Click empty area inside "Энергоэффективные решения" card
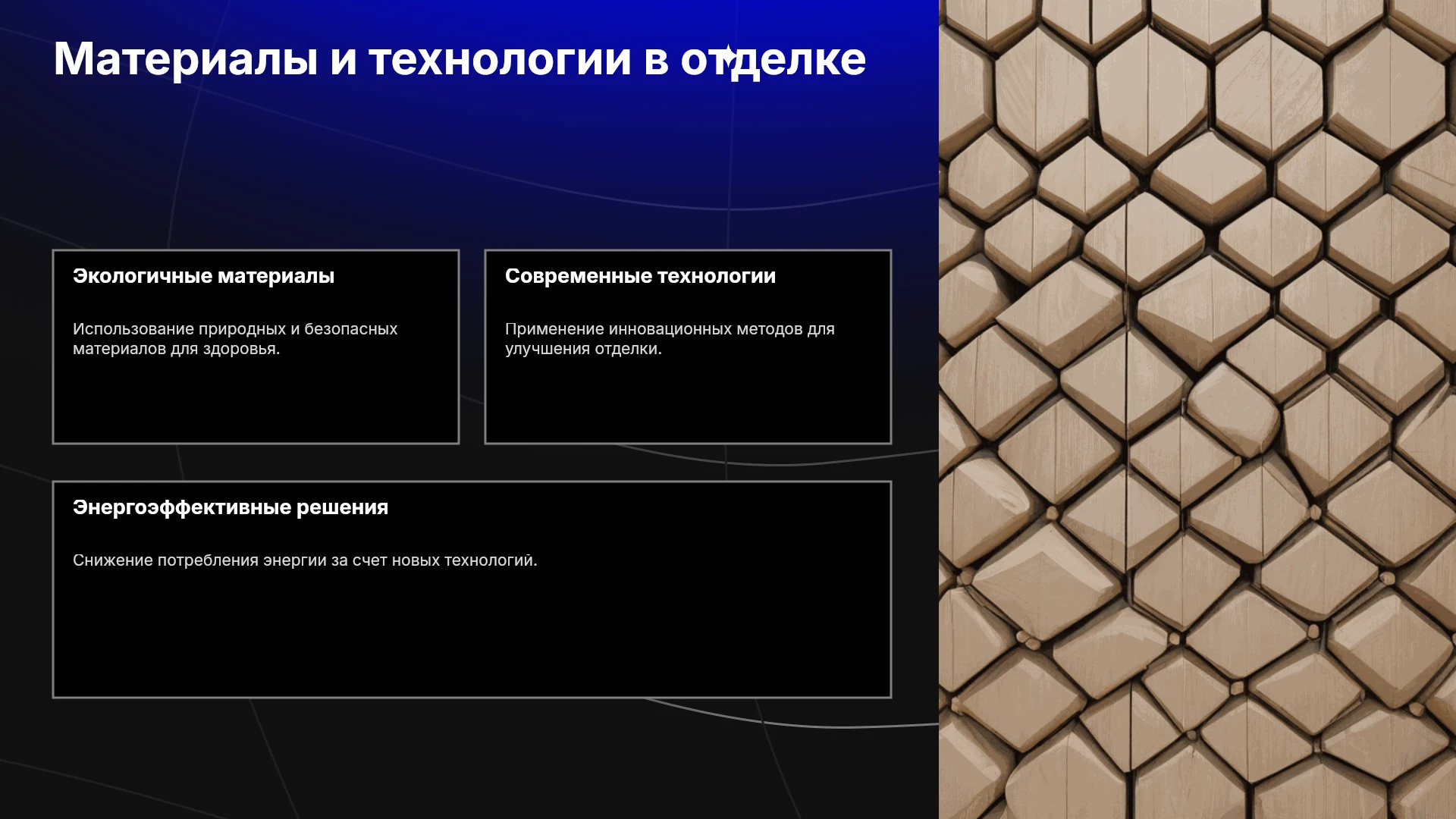Viewport: 1456px width, 819px height. 472,637
